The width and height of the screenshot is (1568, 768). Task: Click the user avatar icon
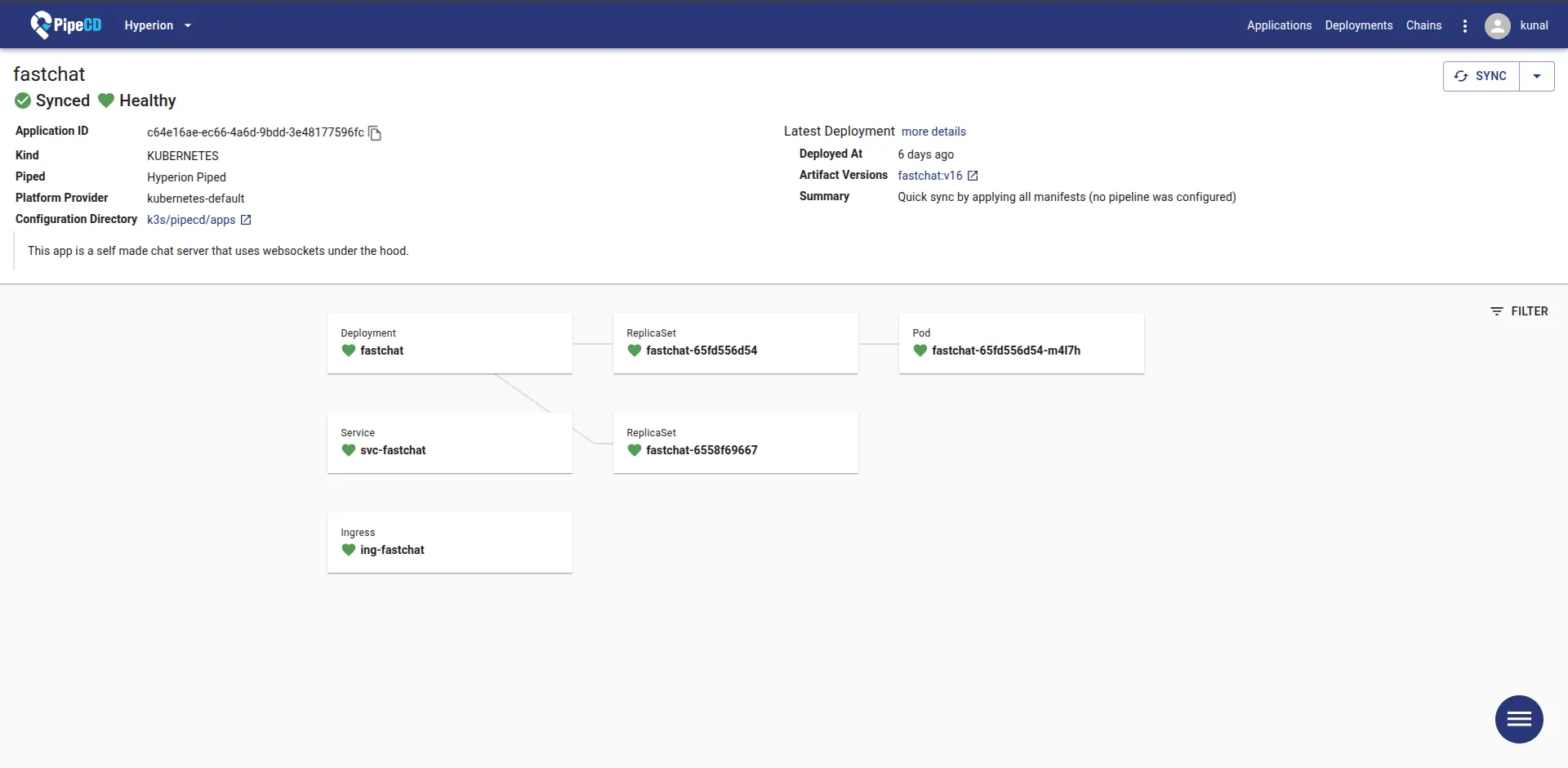(1497, 26)
